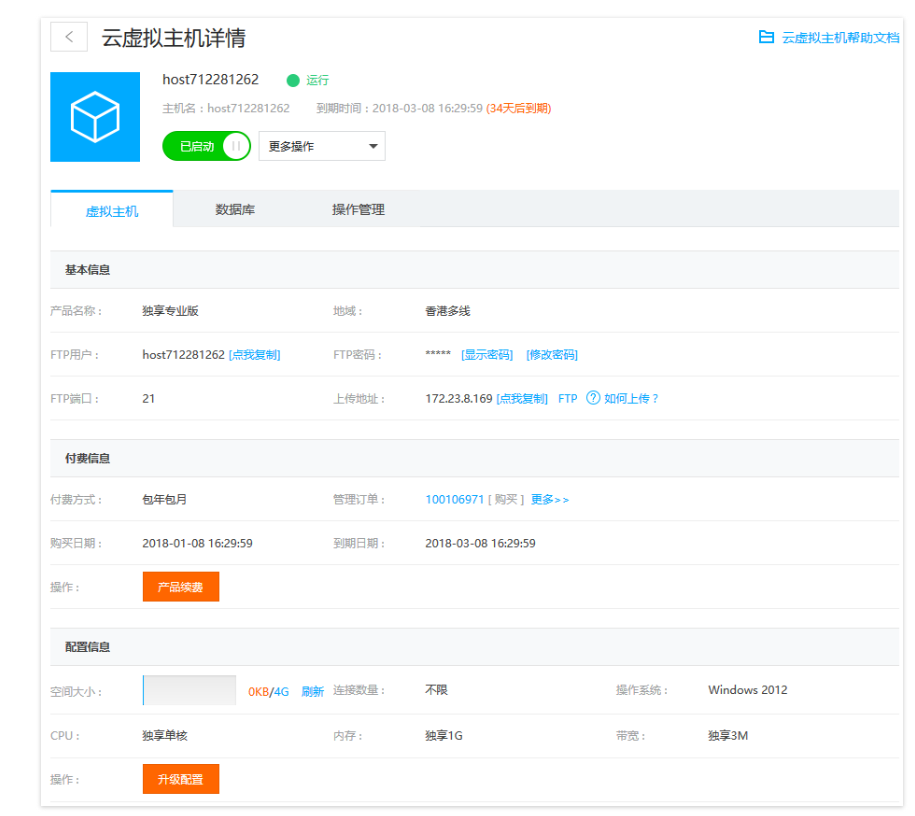Open the 操作管理 tab

(358, 210)
